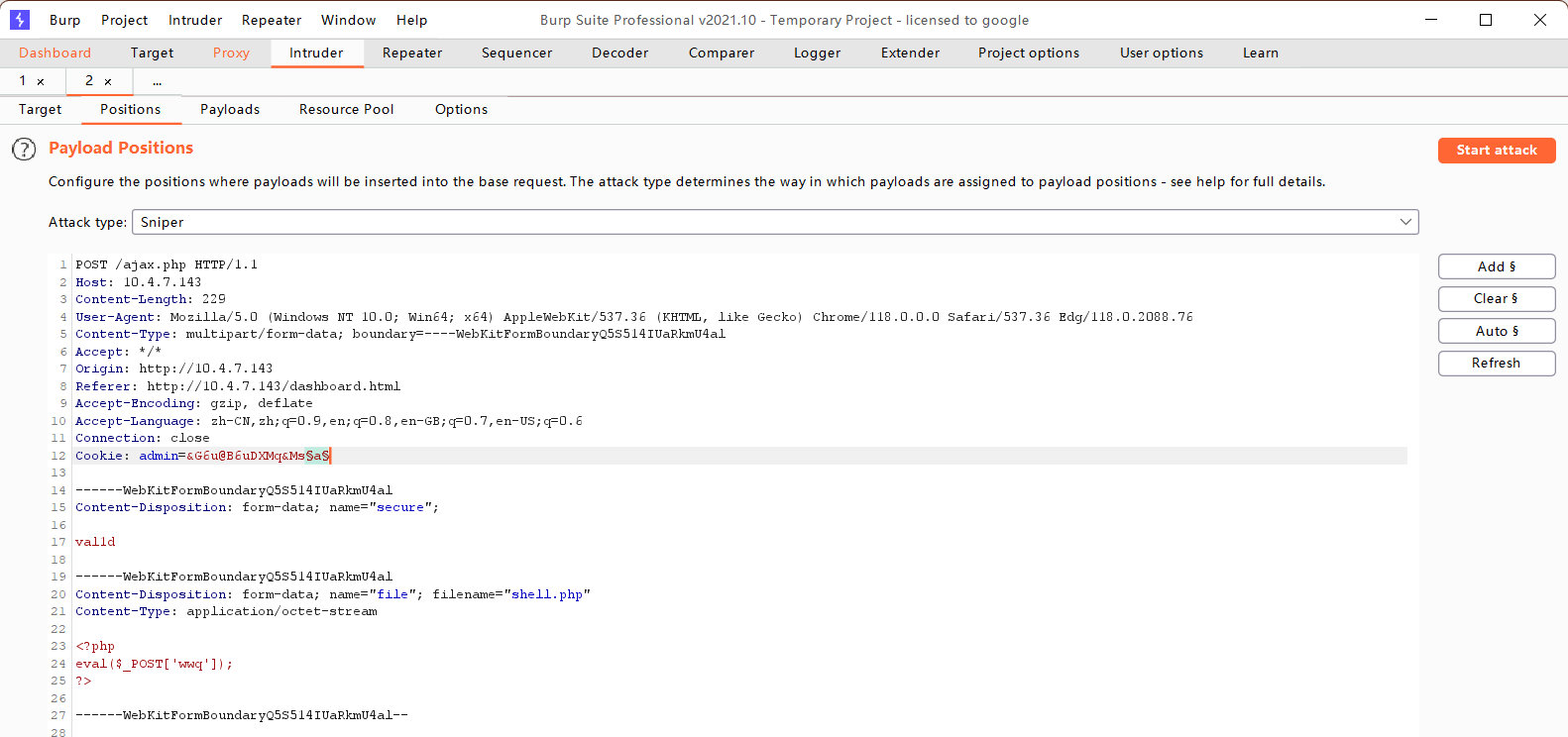Open the Burp menu

(64, 20)
